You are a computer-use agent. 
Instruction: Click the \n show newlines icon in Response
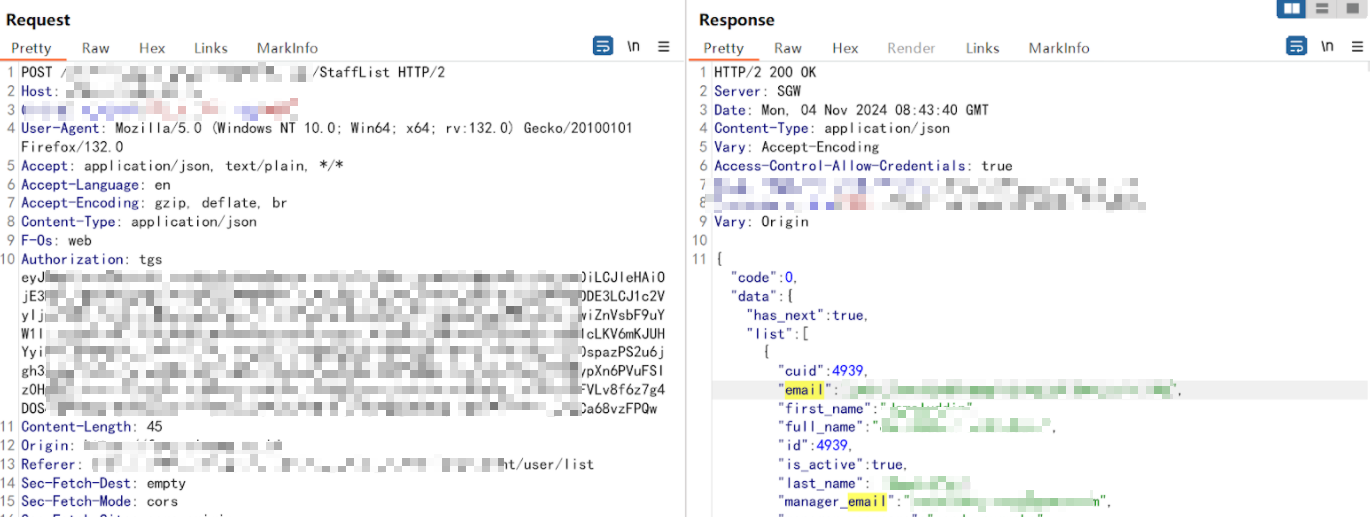[x=1326, y=47]
